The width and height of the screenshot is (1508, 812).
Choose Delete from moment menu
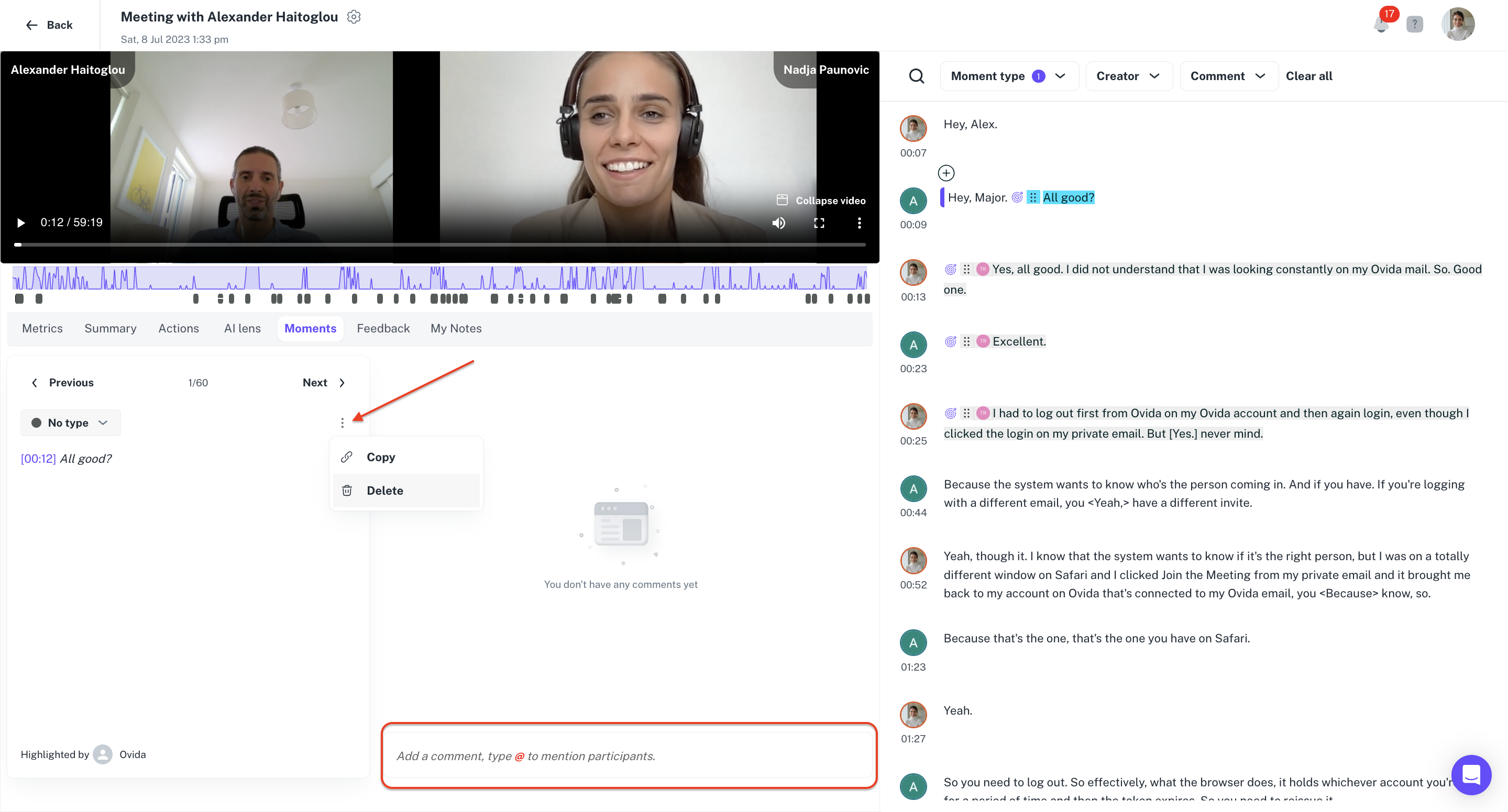[x=406, y=490]
